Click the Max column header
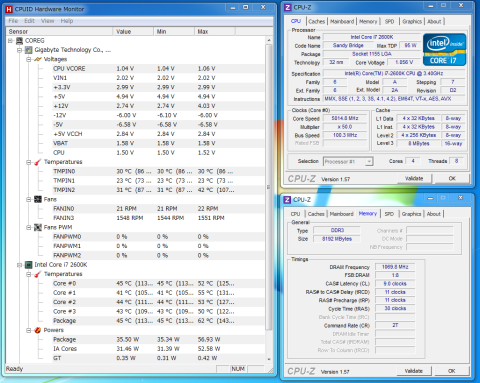Screen dimensions: 480x383 [215, 31]
